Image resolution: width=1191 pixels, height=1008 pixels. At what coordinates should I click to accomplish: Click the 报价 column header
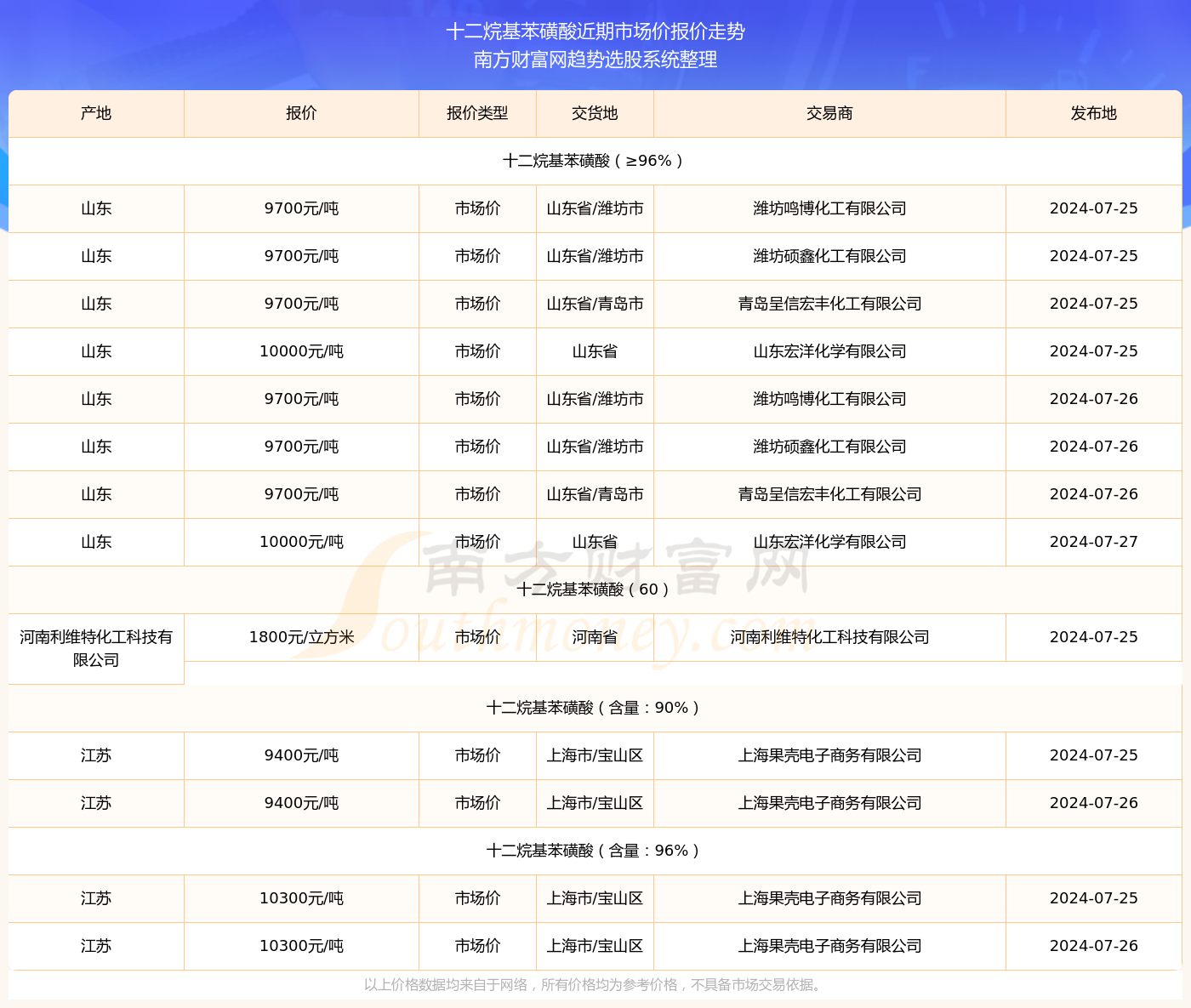301,113
